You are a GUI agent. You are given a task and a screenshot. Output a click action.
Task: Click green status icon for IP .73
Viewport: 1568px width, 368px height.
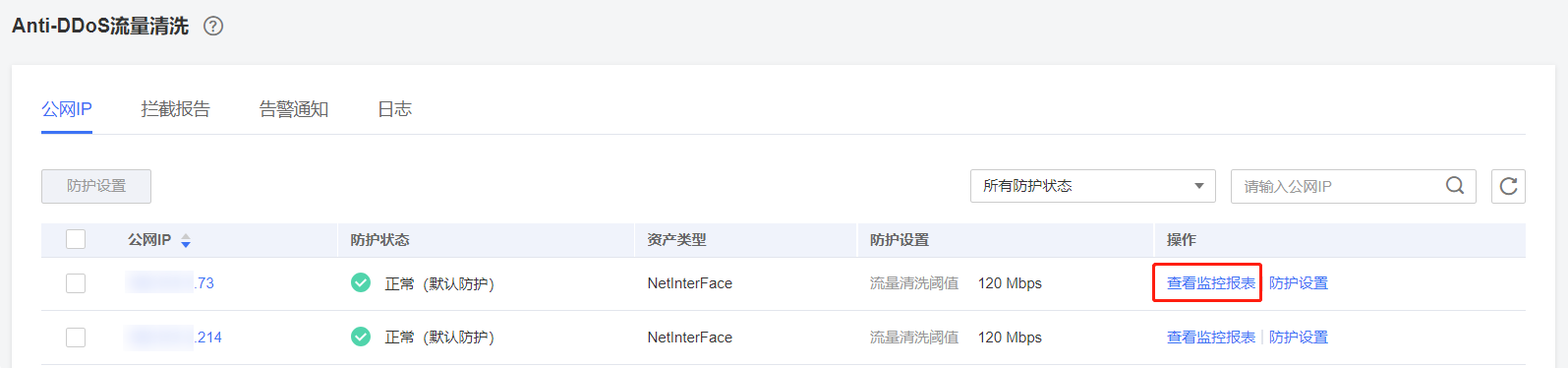pyautogui.click(x=361, y=282)
